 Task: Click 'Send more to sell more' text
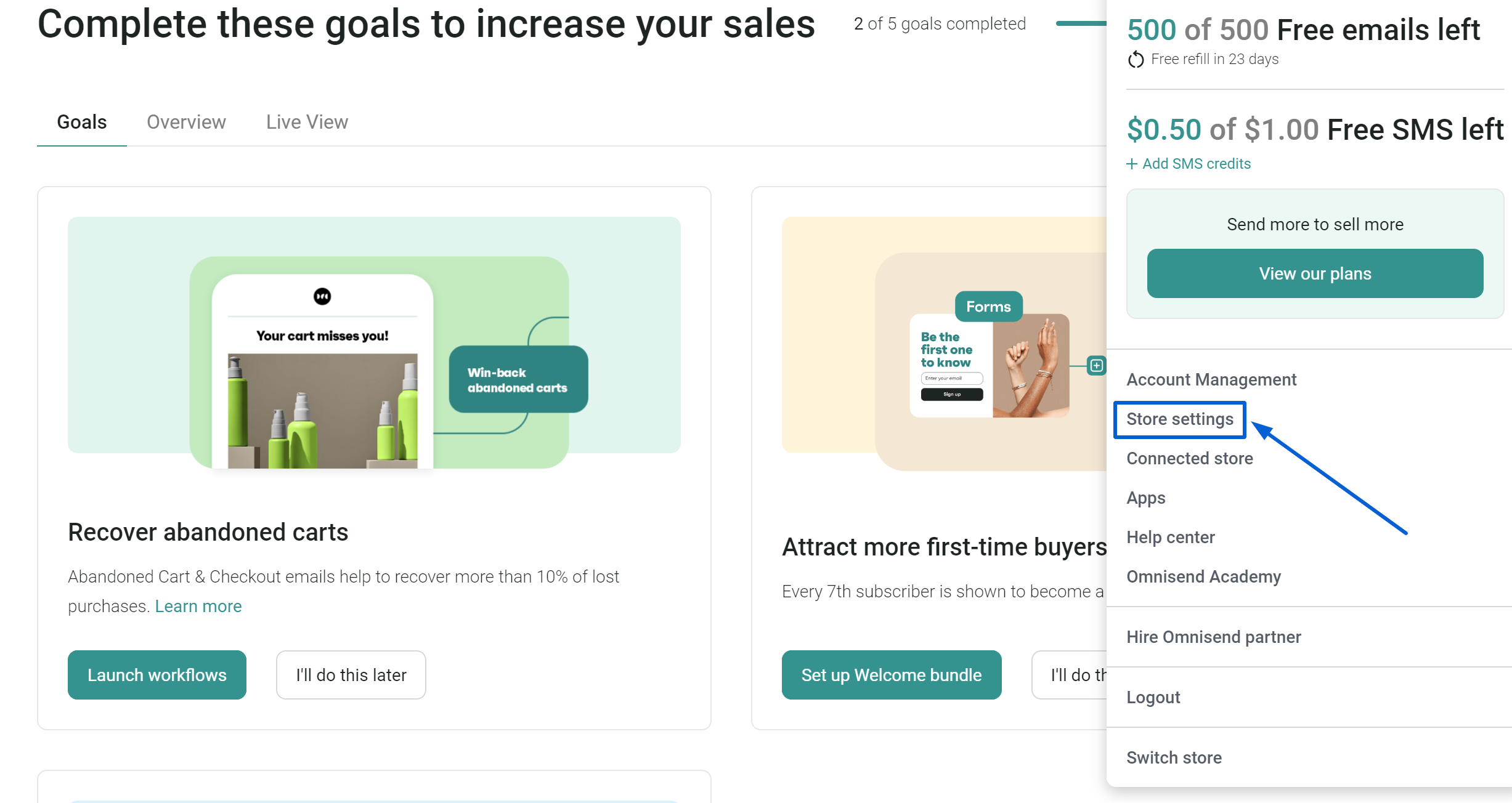1315,225
